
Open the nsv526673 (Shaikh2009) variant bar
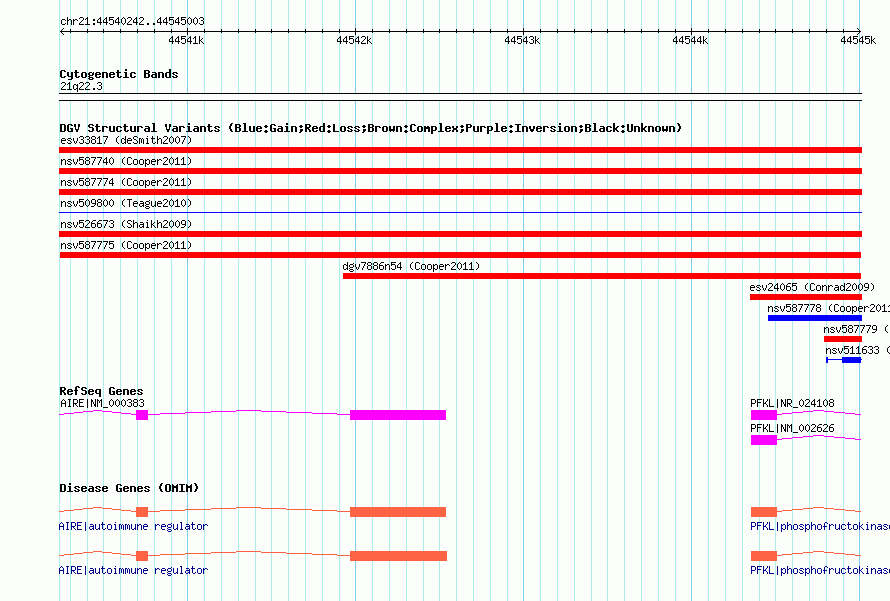tap(460, 234)
